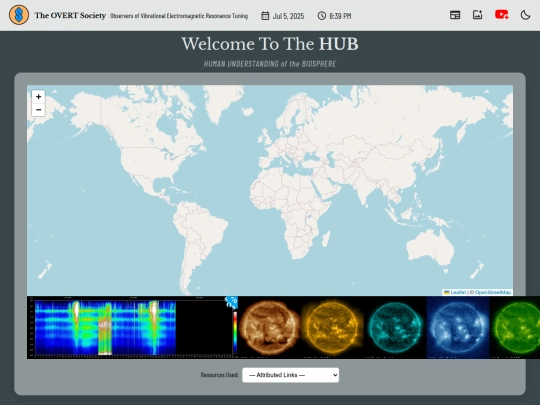540x405 pixels.
Task: Zoom in on the world map
Action: point(39,97)
